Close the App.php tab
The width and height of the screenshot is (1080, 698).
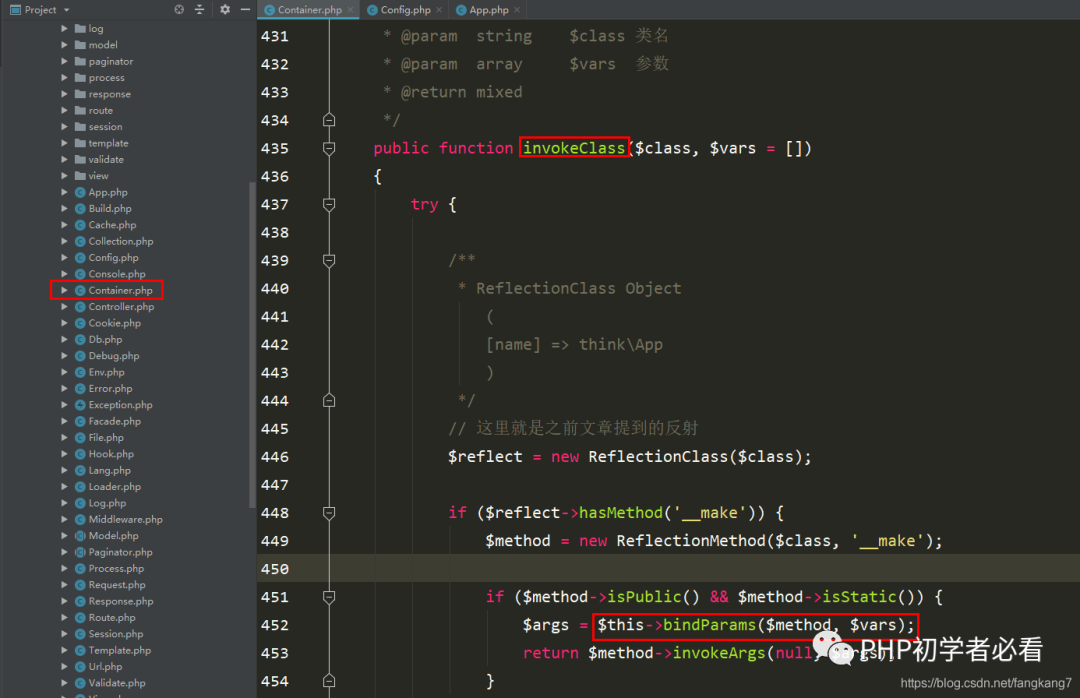(517, 10)
